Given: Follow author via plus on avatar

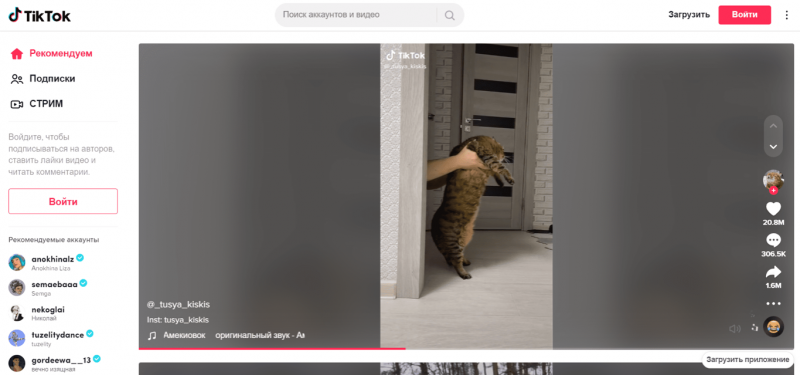Looking at the screenshot, I should click(x=773, y=190).
